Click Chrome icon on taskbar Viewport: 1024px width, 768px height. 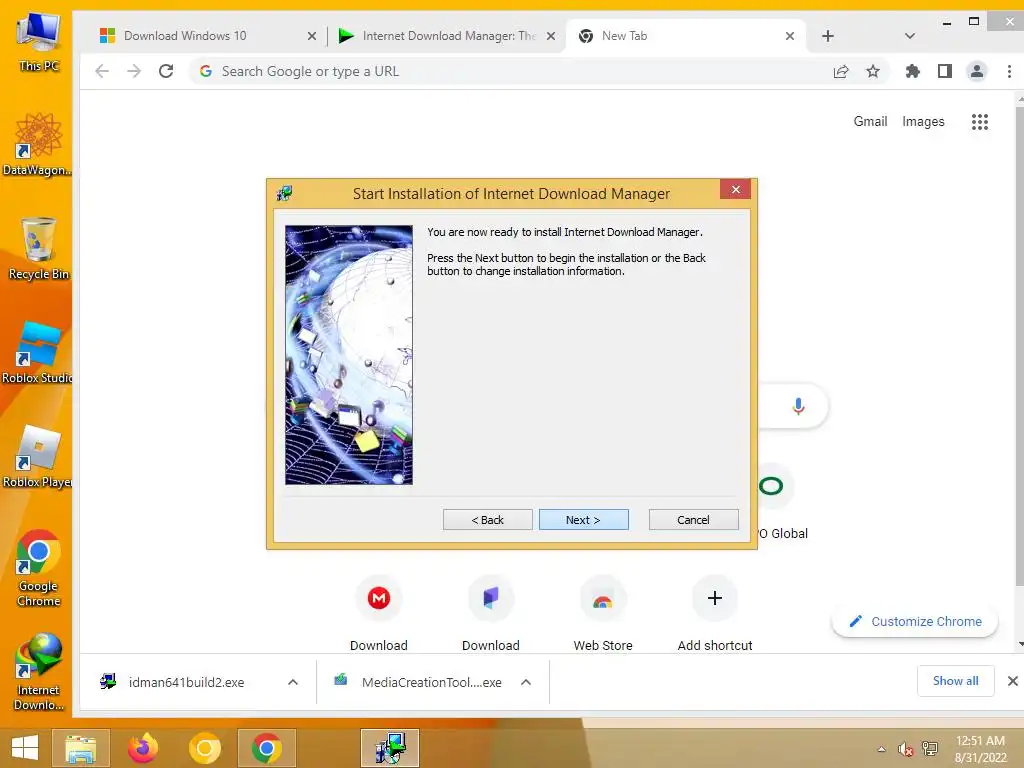(266, 748)
